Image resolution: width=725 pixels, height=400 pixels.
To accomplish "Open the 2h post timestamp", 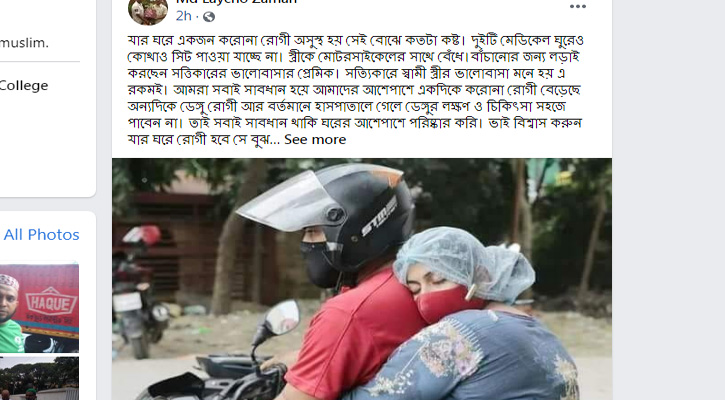I will pyautogui.click(x=183, y=16).
